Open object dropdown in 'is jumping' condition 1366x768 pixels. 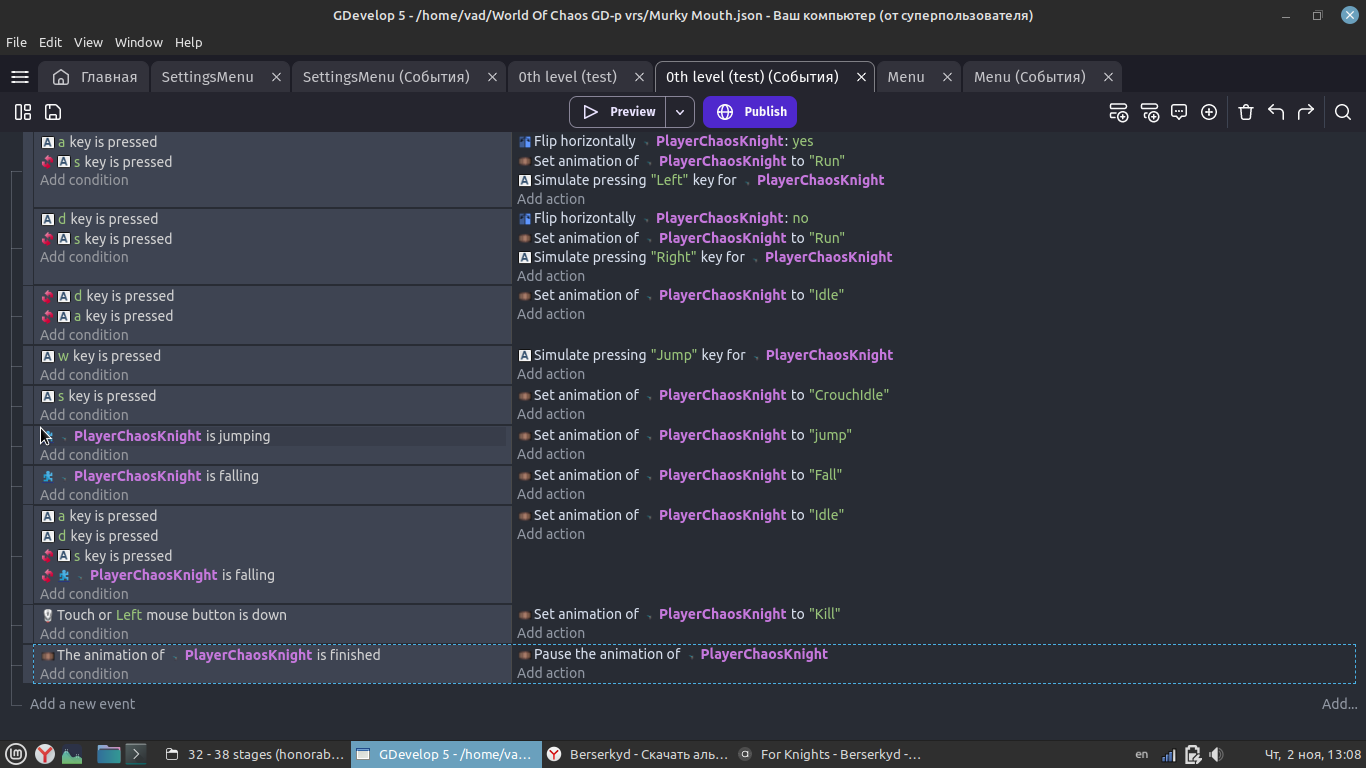(x=64, y=437)
